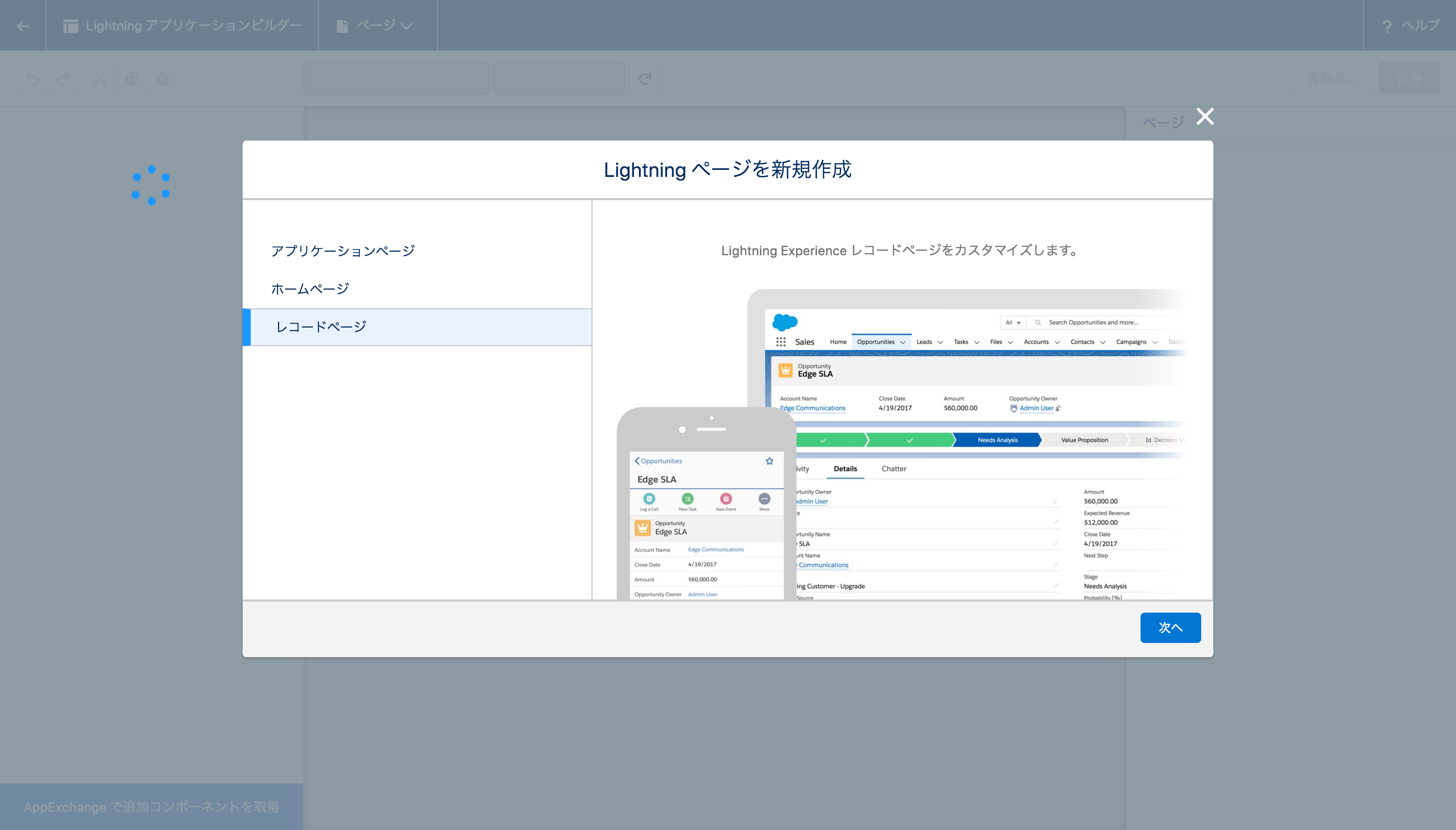1456x830 pixels.
Task: Click the refresh icon in toolbar
Action: pyautogui.click(x=645, y=79)
